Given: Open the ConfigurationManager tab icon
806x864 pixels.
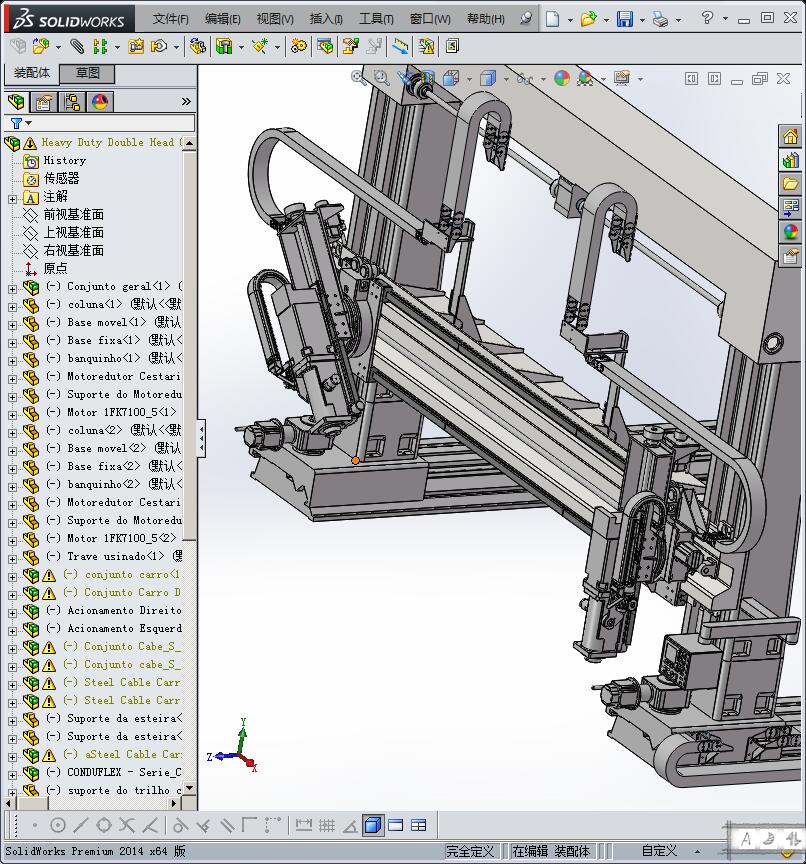Looking at the screenshot, I should point(72,102).
